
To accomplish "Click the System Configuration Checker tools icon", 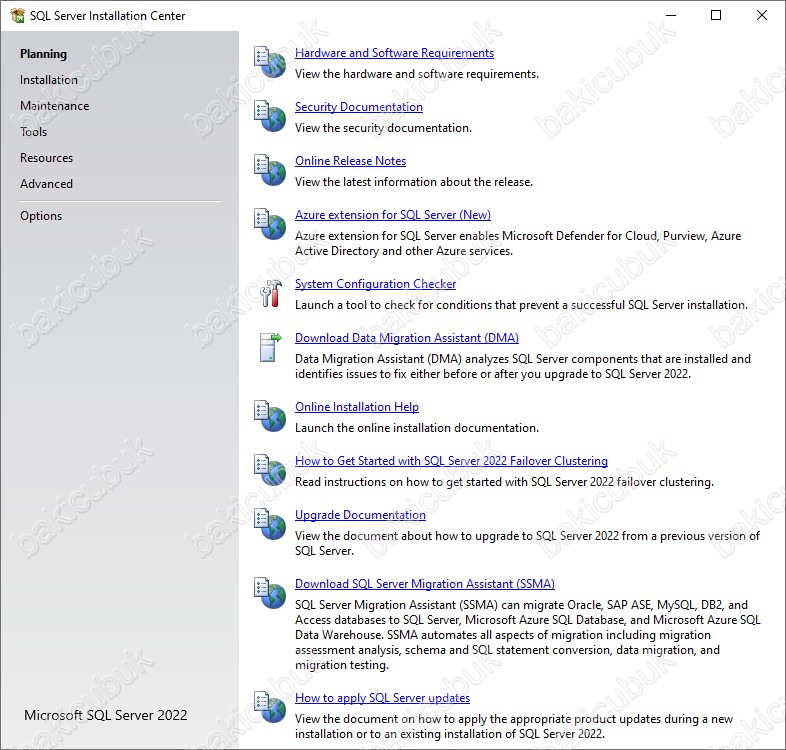I will [x=271, y=293].
